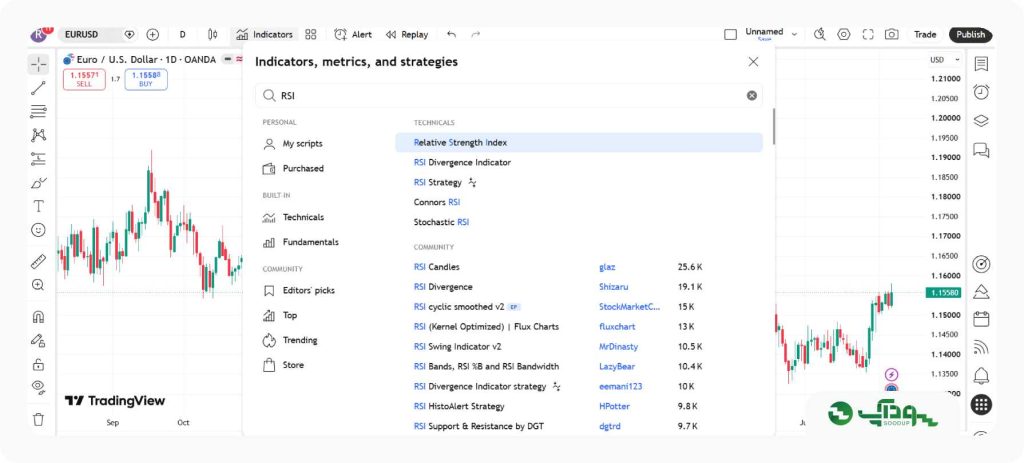Open author LazyBear profile link
This screenshot has width=1024, height=463.
click(616, 366)
